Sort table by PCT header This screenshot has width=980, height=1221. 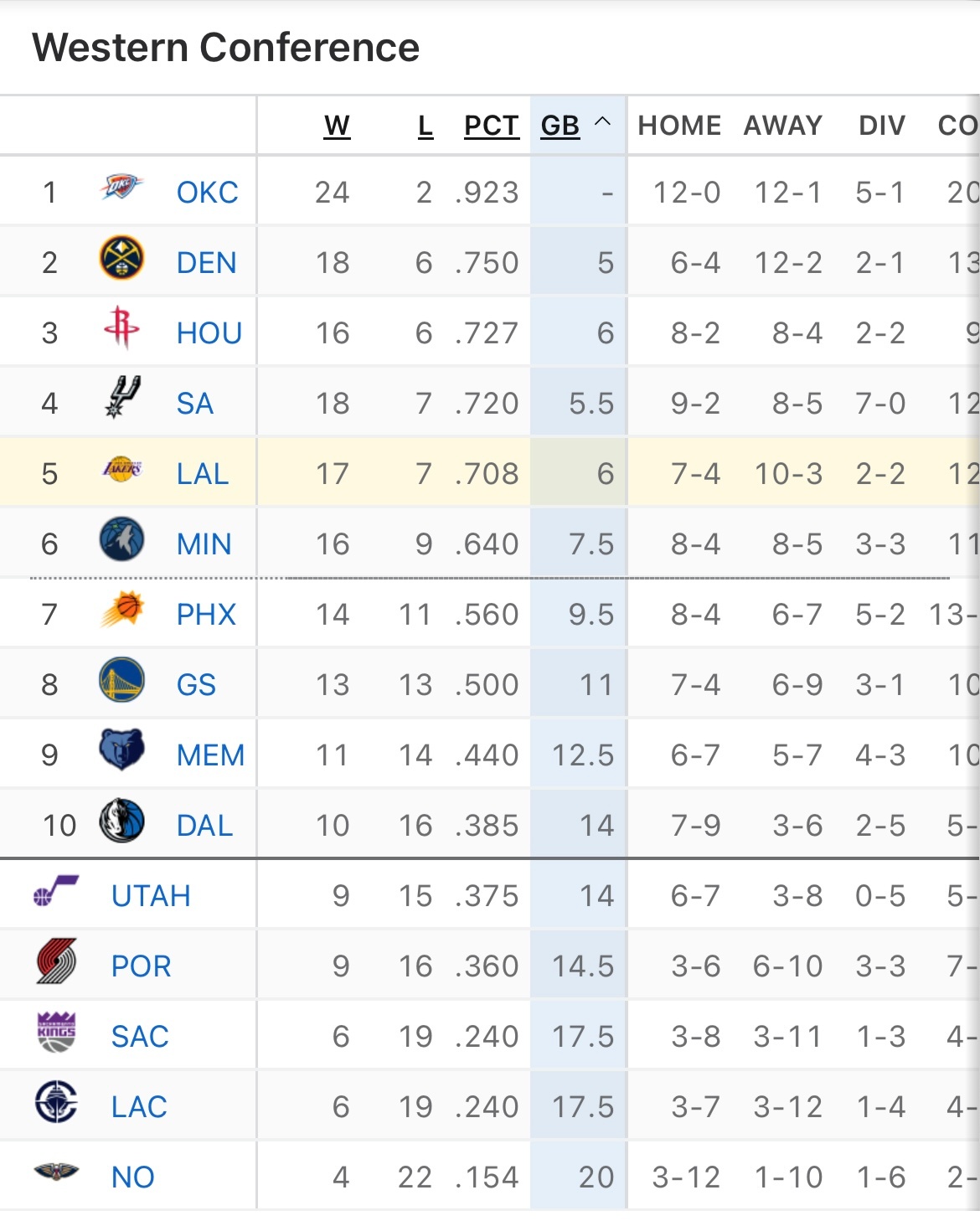click(x=492, y=126)
